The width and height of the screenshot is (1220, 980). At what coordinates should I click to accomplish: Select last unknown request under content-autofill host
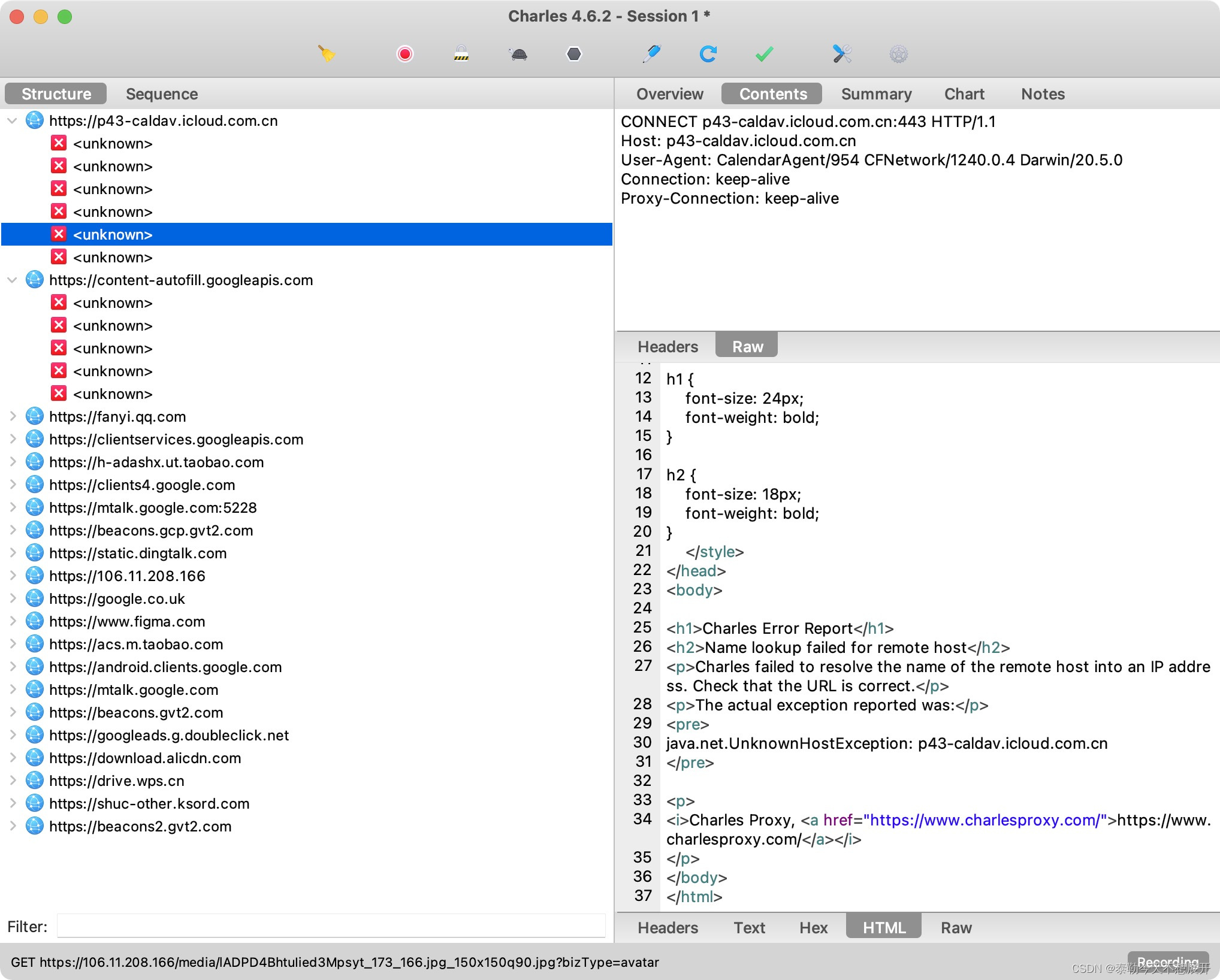(x=307, y=394)
